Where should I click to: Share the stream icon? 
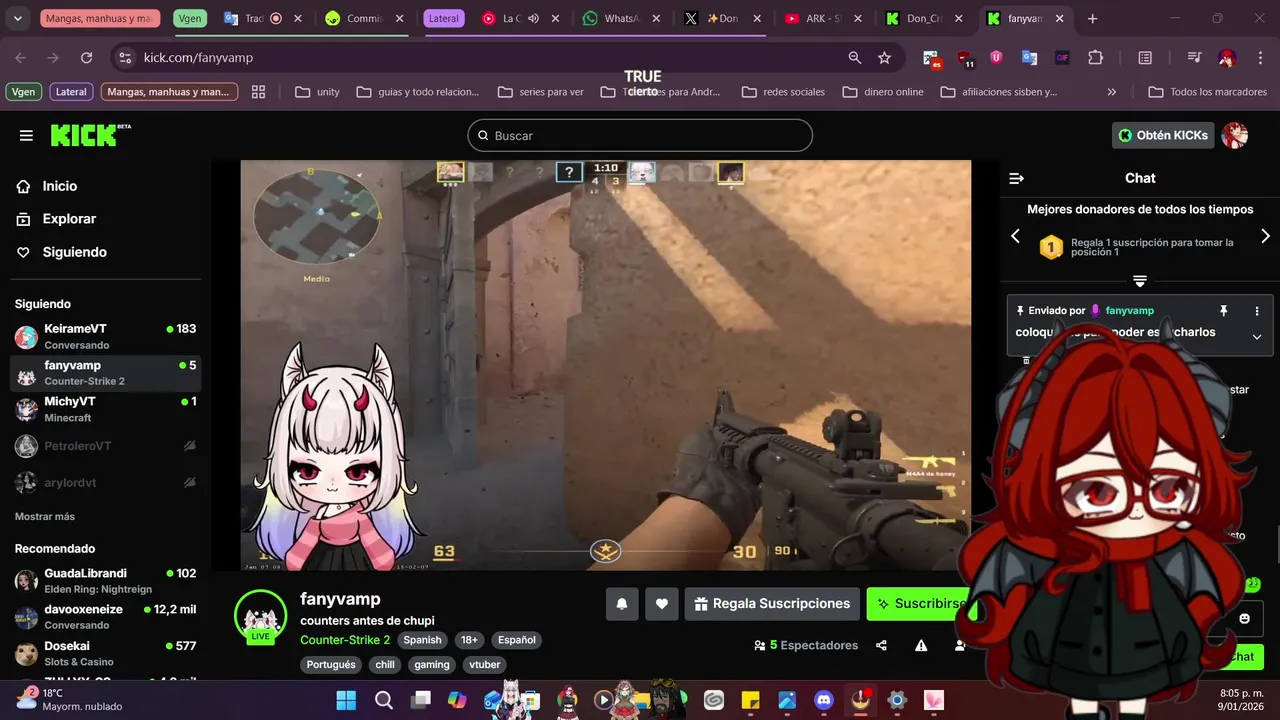pyautogui.click(x=881, y=645)
